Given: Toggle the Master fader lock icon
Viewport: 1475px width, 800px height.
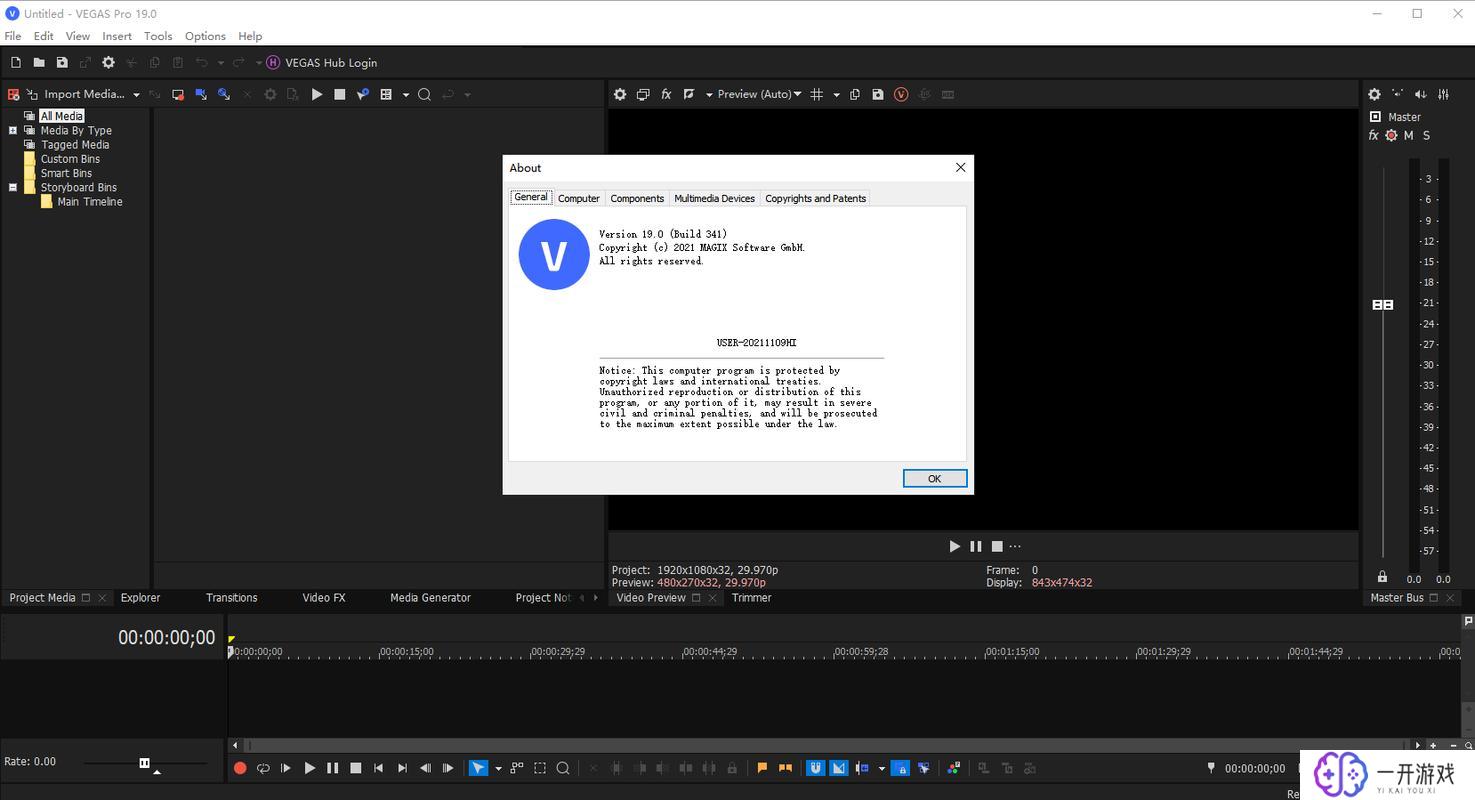Looking at the screenshot, I should (1382, 577).
